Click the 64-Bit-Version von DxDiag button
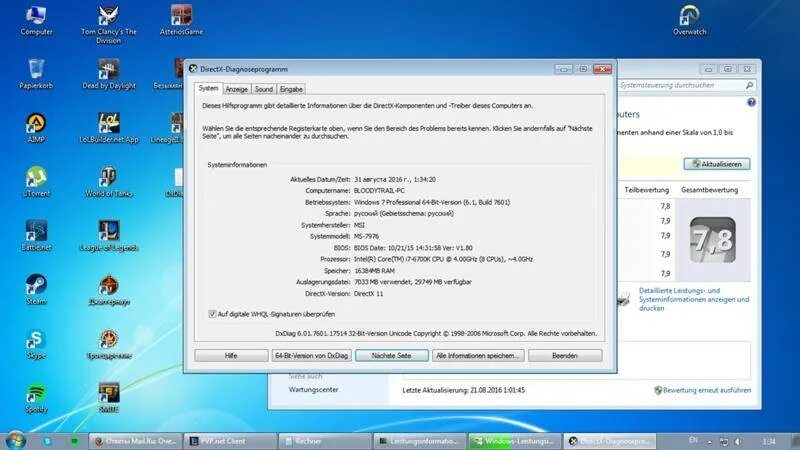The image size is (800, 450). pos(311,356)
